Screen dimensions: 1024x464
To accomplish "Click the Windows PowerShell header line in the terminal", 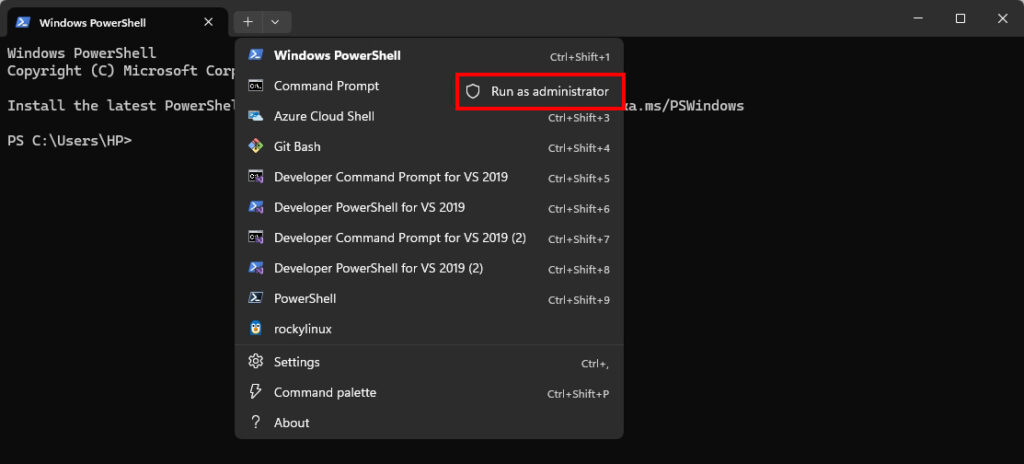I will tap(82, 54).
